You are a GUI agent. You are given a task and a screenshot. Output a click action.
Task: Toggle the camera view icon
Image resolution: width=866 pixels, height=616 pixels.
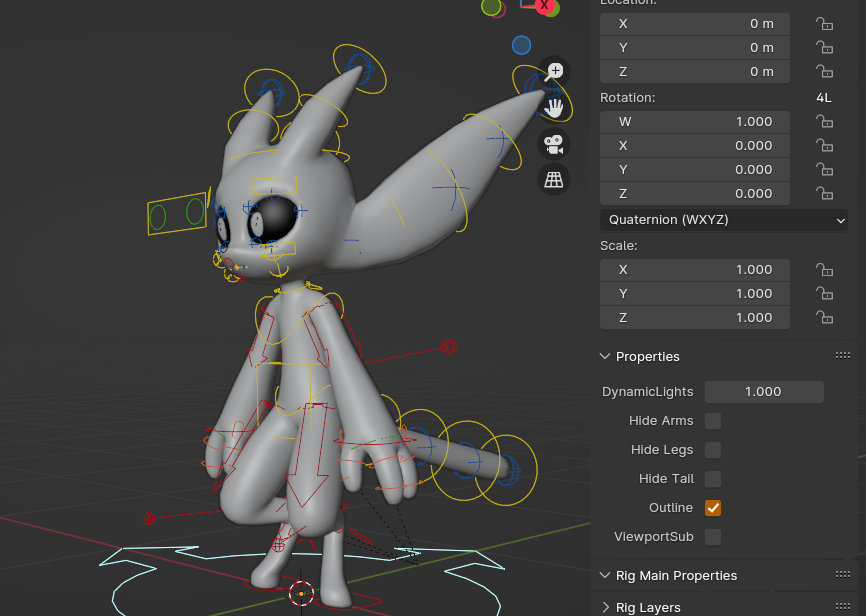[553, 144]
